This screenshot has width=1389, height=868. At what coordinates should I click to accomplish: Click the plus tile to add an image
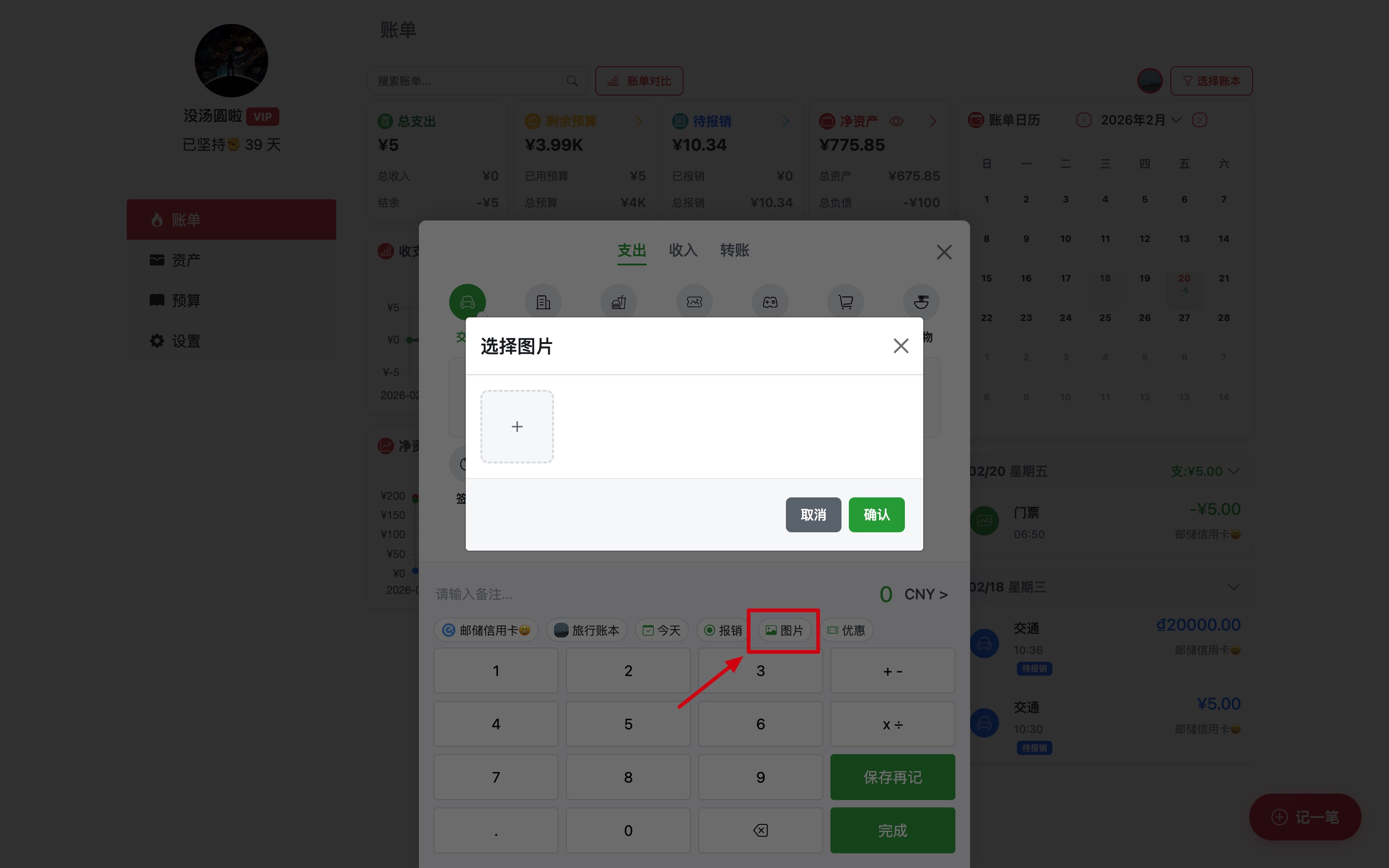(x=517, y=427)
